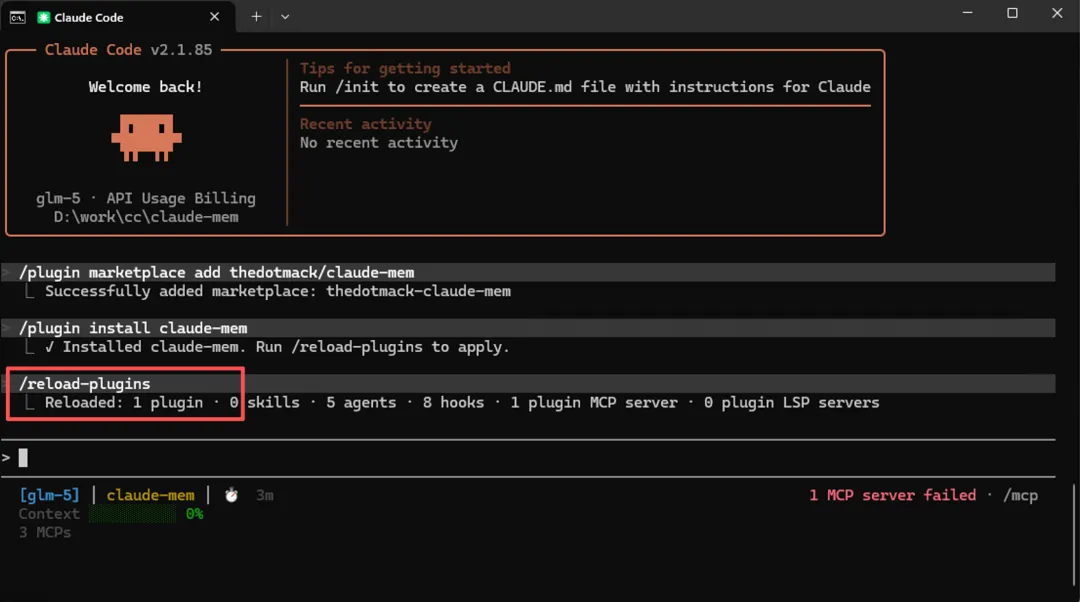
Task: Click the [glm-5] model status label
Action: (49, 495)
